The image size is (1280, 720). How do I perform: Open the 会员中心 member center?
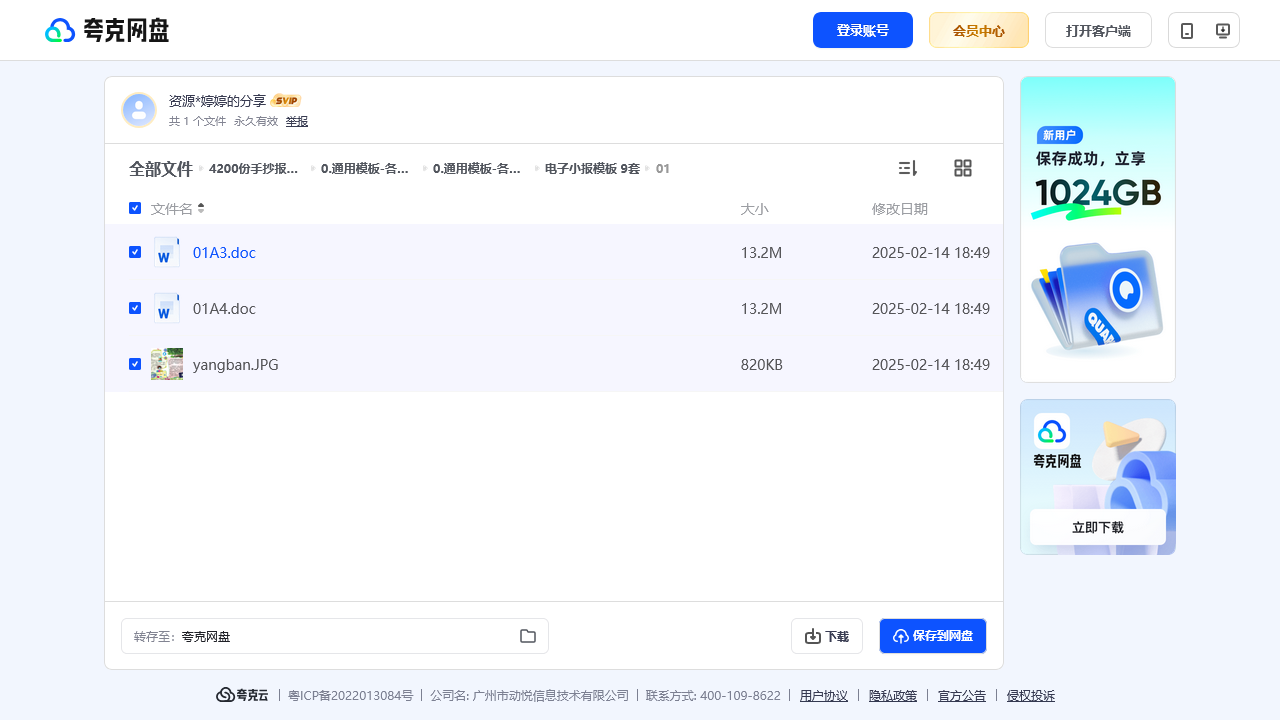[x=979, y=30]
